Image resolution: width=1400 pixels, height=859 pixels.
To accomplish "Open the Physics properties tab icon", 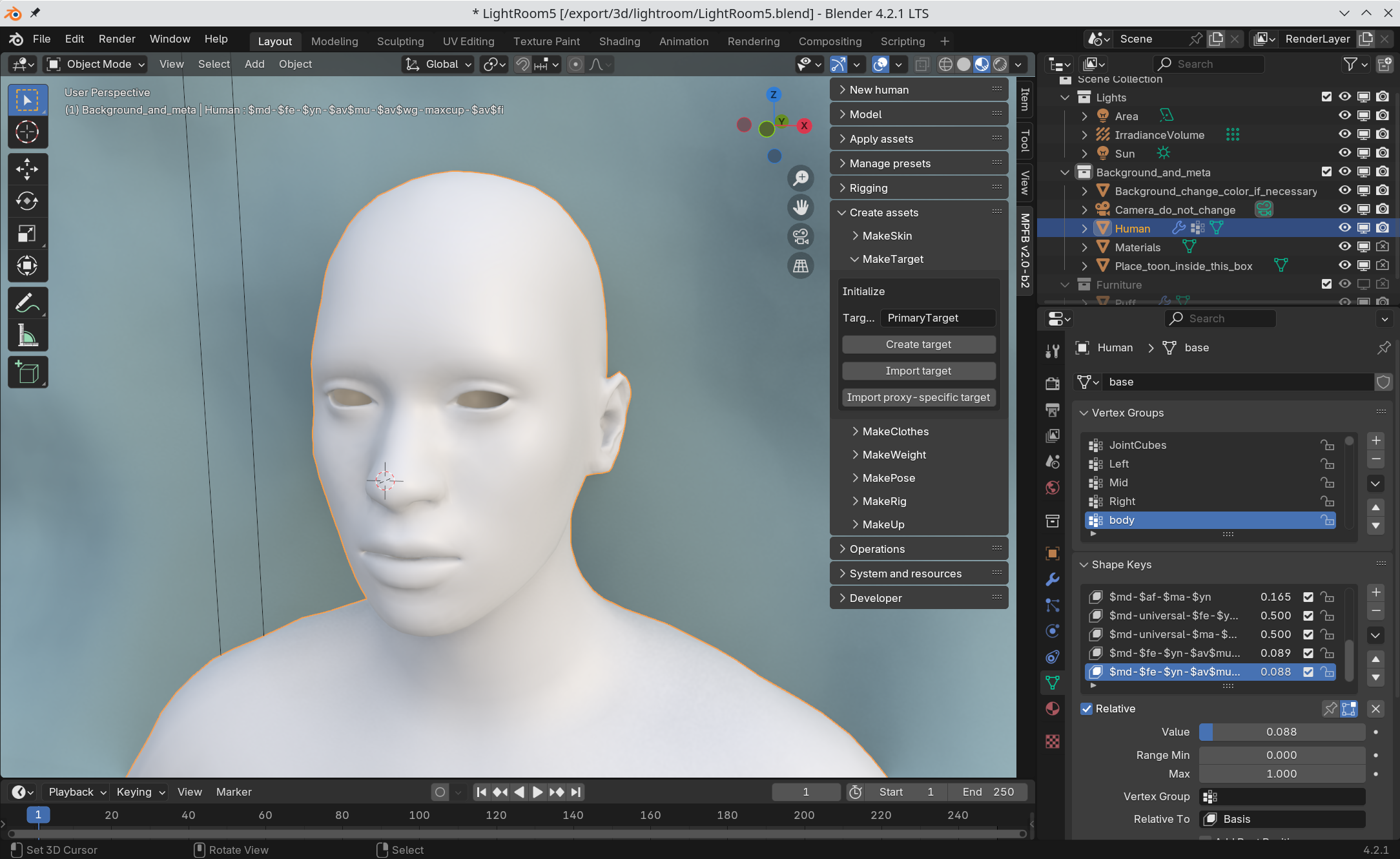I will click(1053, 631).
